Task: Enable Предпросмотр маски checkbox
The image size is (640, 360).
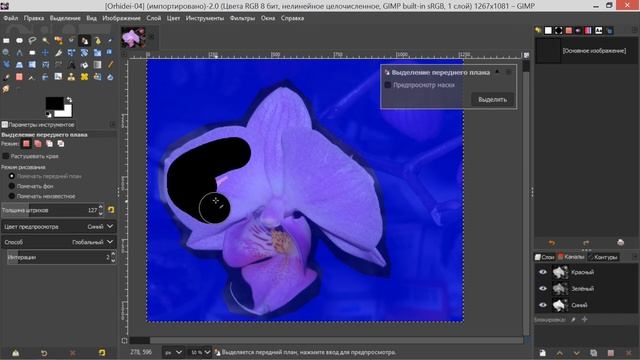Action: point(388,85)
